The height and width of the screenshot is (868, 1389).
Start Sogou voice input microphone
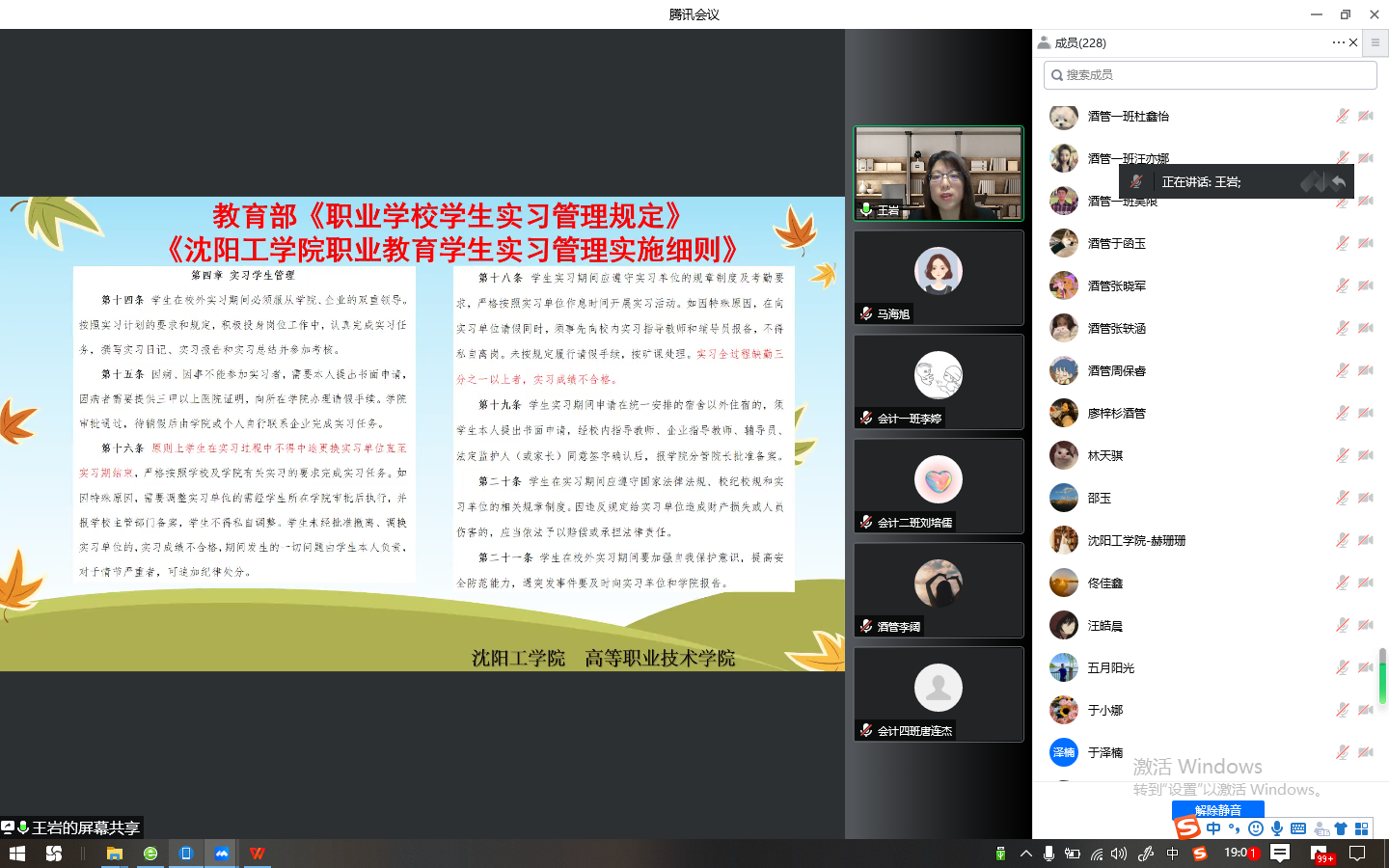tap(1276, 828)
